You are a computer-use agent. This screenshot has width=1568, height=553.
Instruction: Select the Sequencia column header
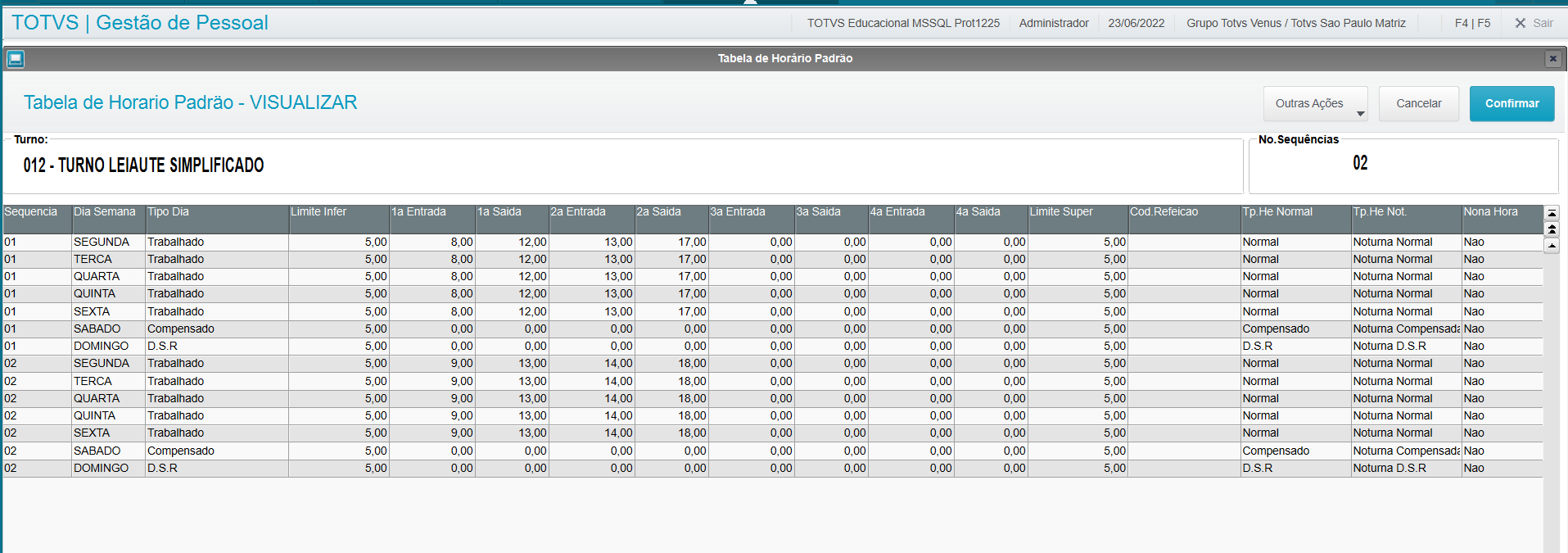tap(37, 220)
